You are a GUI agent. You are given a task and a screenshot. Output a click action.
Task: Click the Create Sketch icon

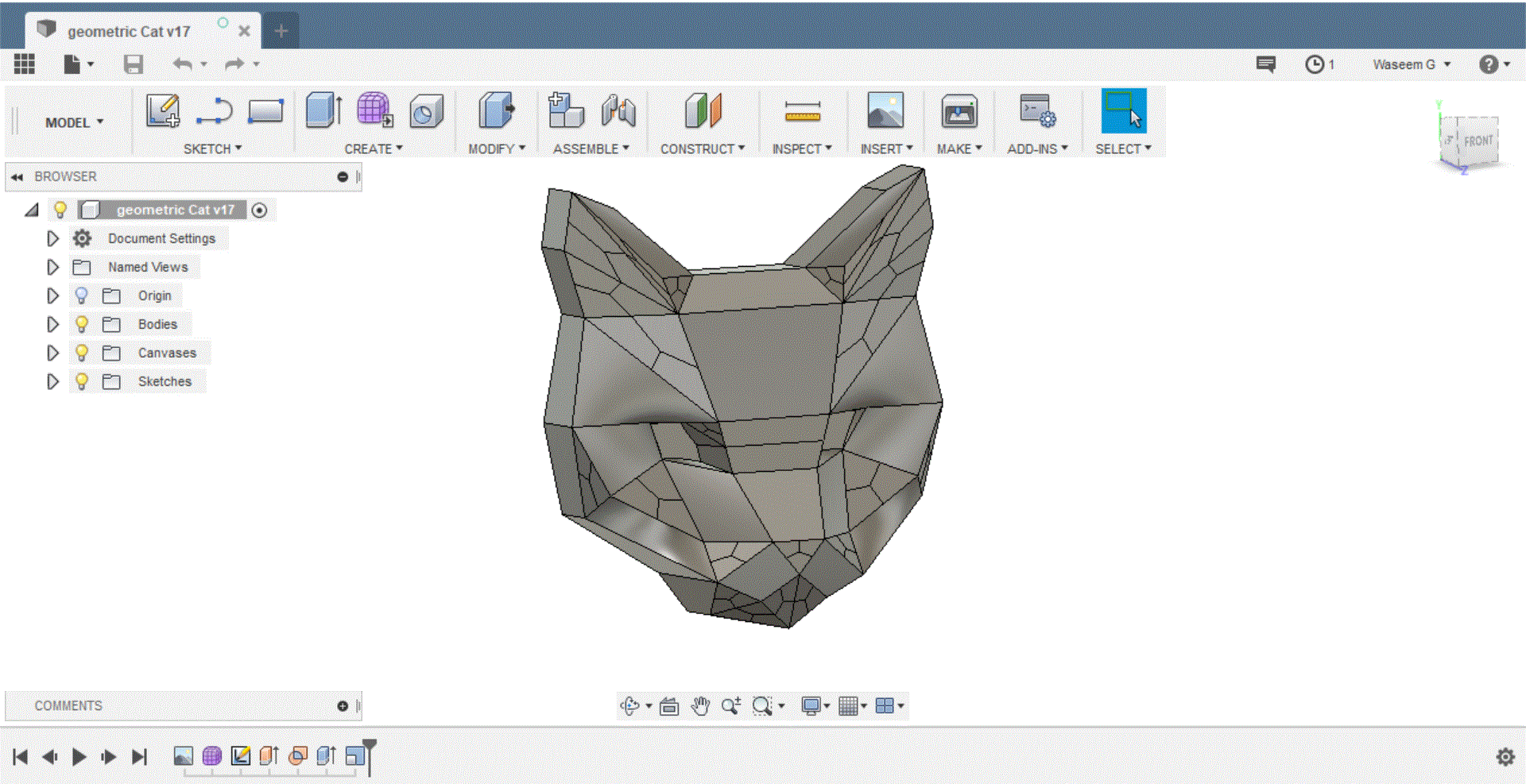point(163,110)
